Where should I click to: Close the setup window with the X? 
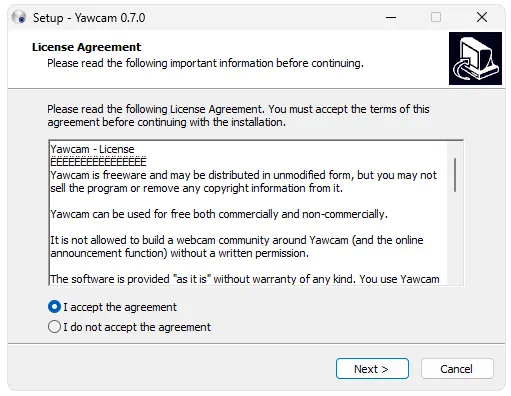(x=482, y=17)
